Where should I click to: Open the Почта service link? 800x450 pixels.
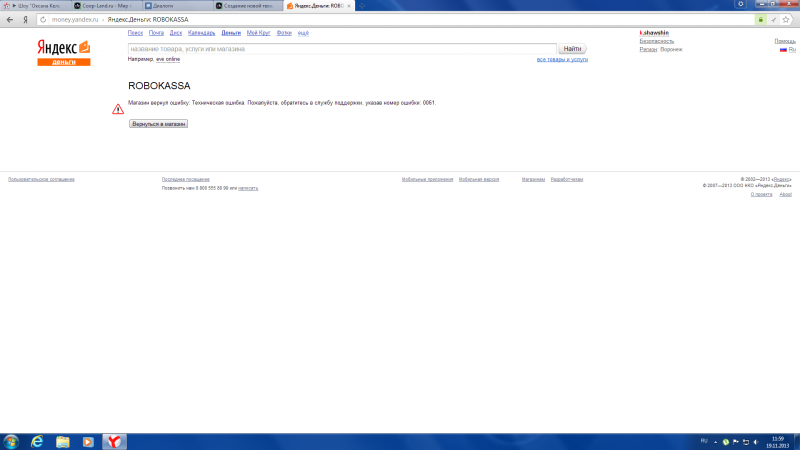click(156, 33)
